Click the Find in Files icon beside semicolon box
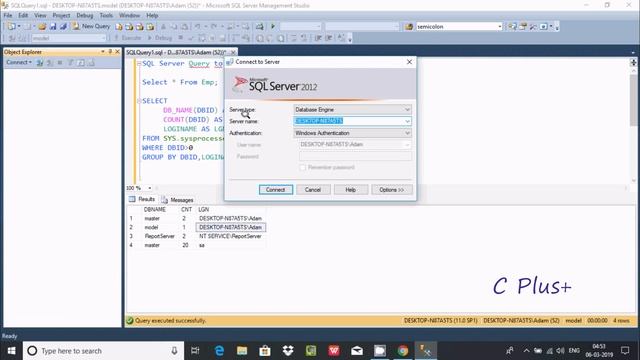Viewport: 640px width, 360px height. tap(409, 27)
